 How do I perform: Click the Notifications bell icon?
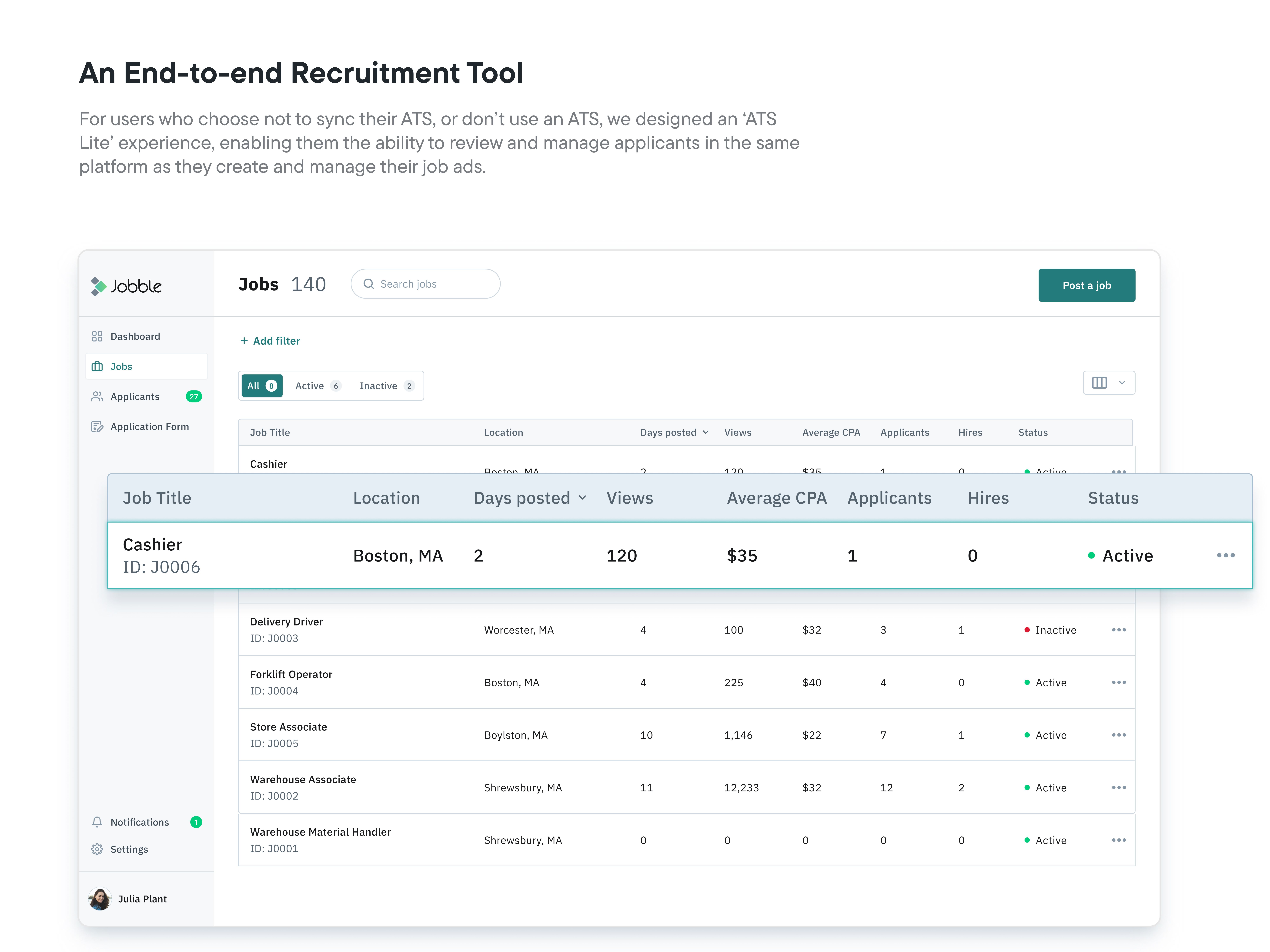click(97, 822)
